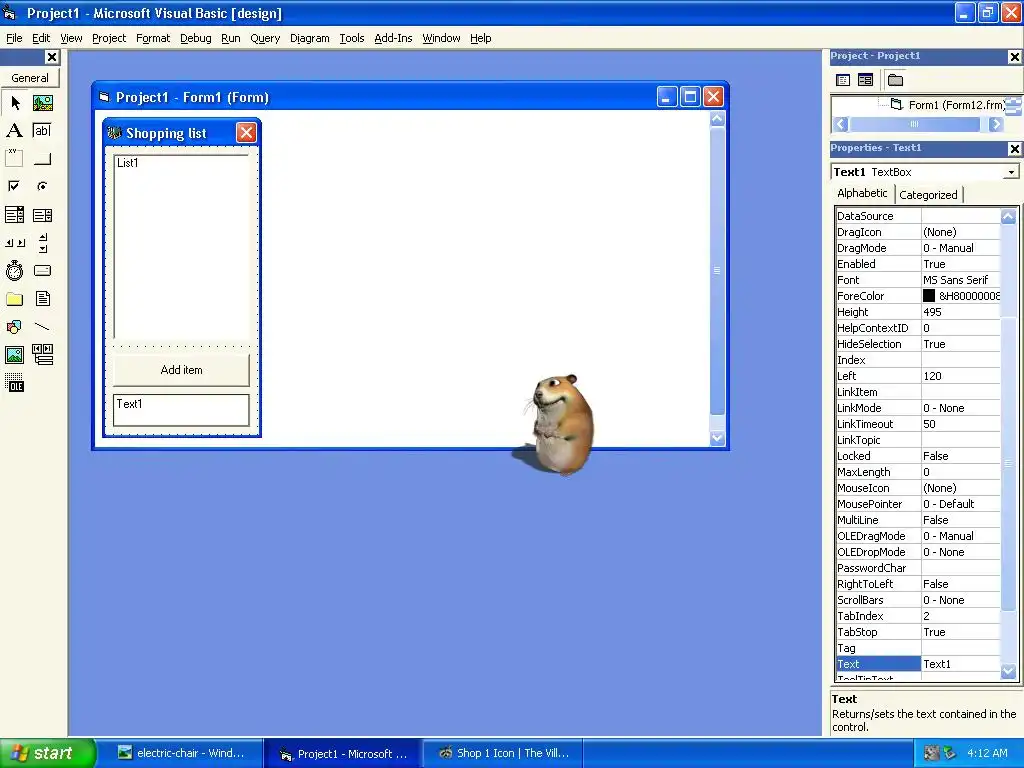Switch to electric-chair taskbar window

181,753
